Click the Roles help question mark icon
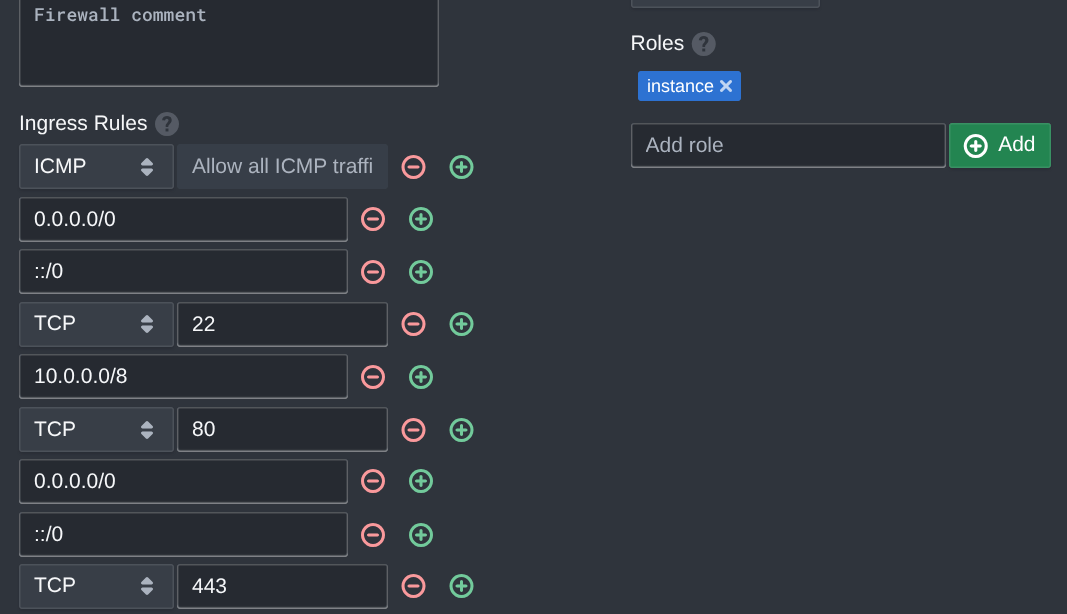 [x=704, y=44]
